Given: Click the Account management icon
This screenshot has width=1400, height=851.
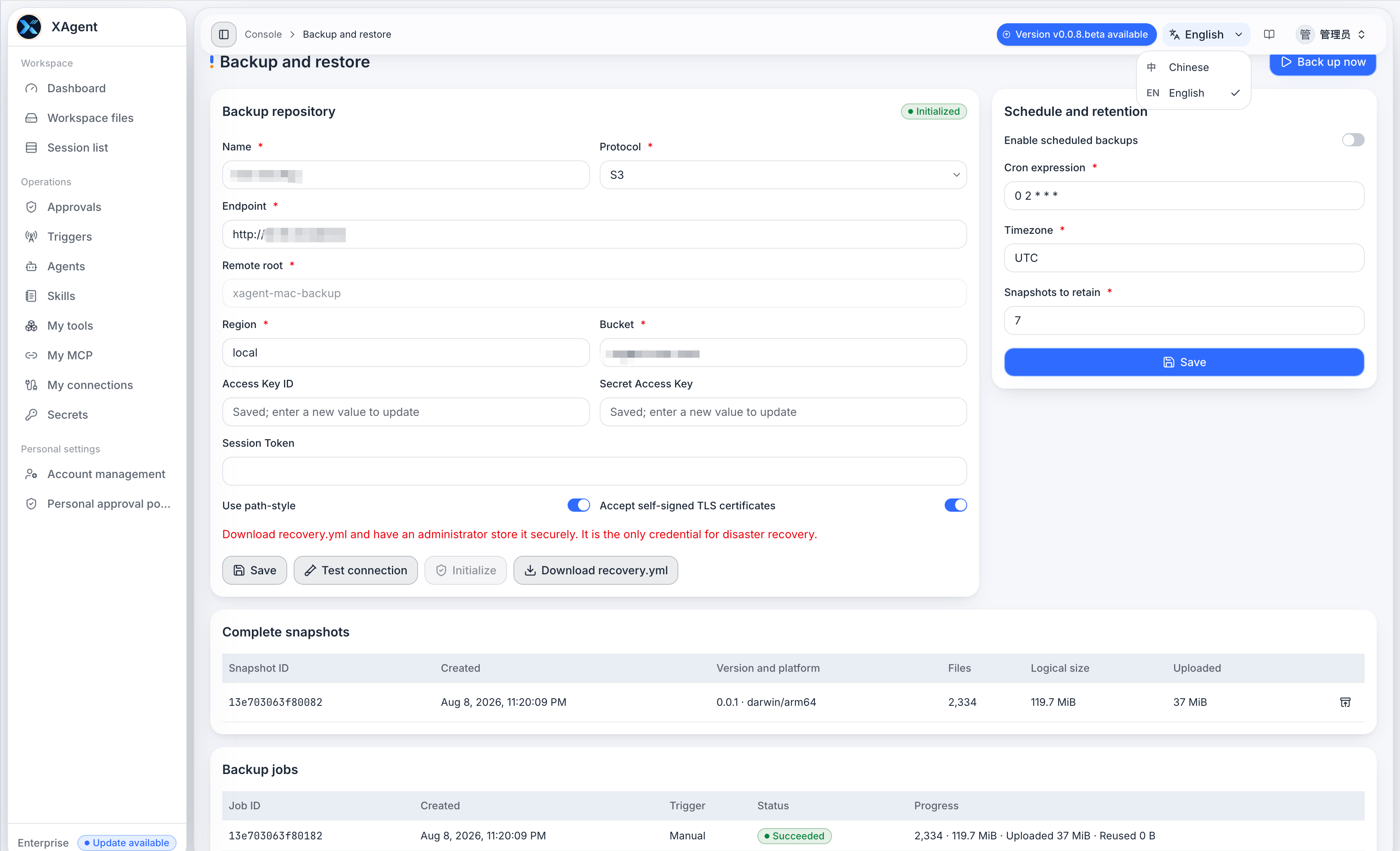Looking at the screenshot, I should coord(31,474).
